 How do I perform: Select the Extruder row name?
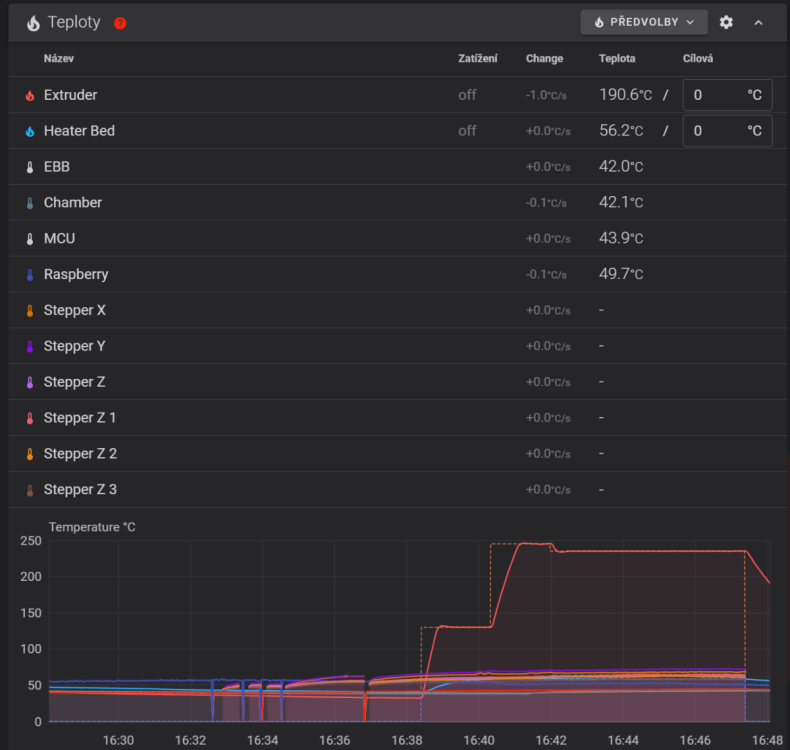pos(71,95)
